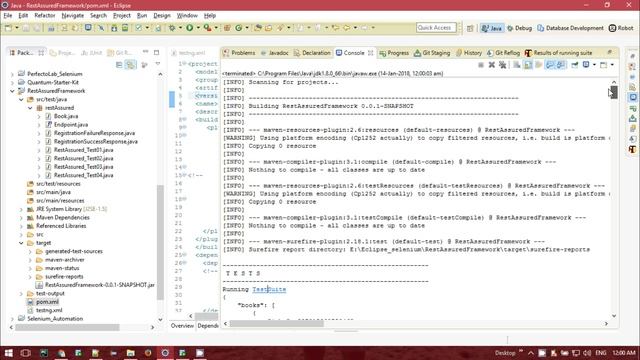The image size is (640, 360).
Task: Expand the PerfectoLab_Selenium project
Action: [x=12, y=74]
